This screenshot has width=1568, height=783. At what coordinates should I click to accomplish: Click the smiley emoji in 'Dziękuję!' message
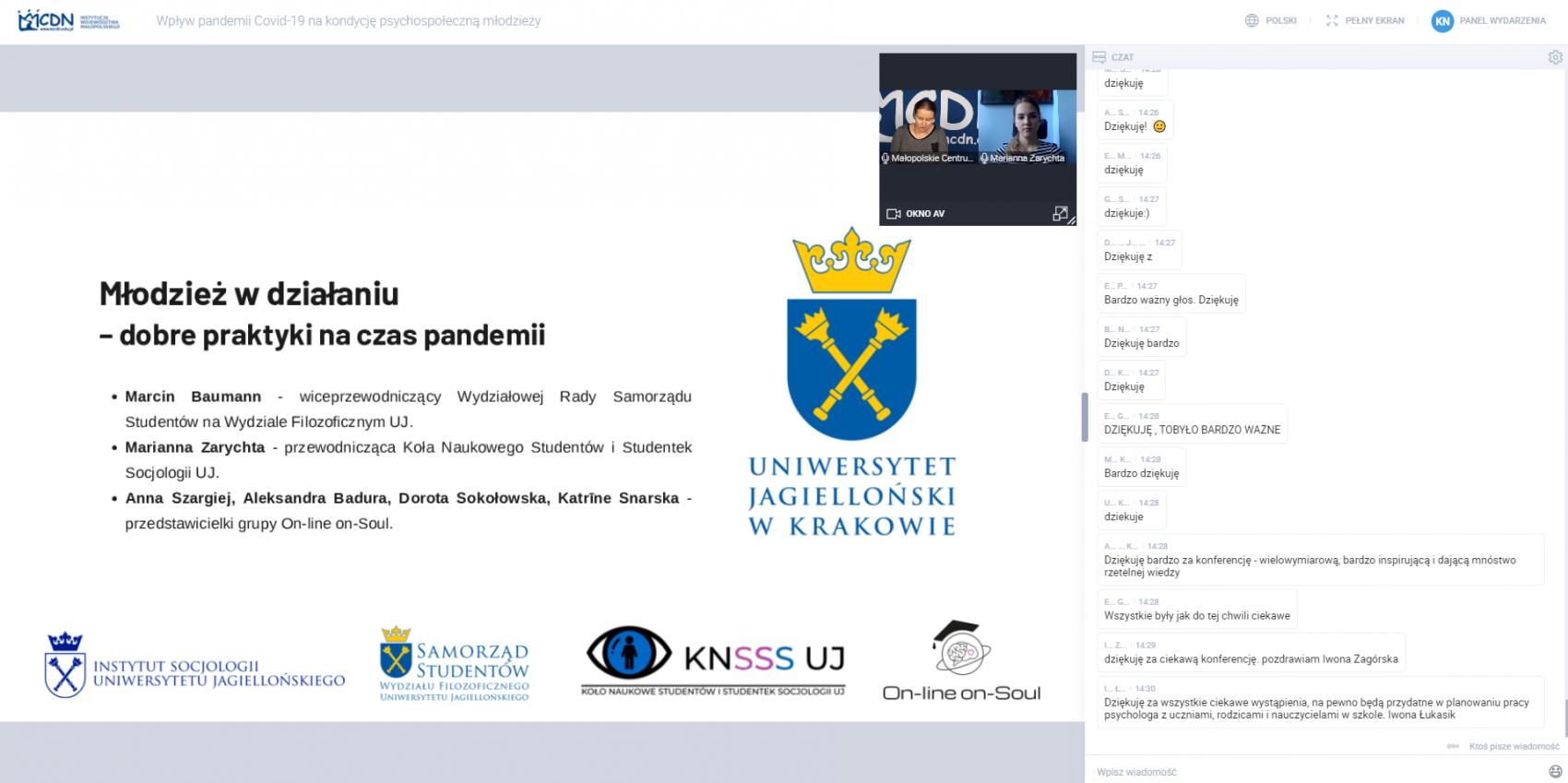[x=1159, y=127]
